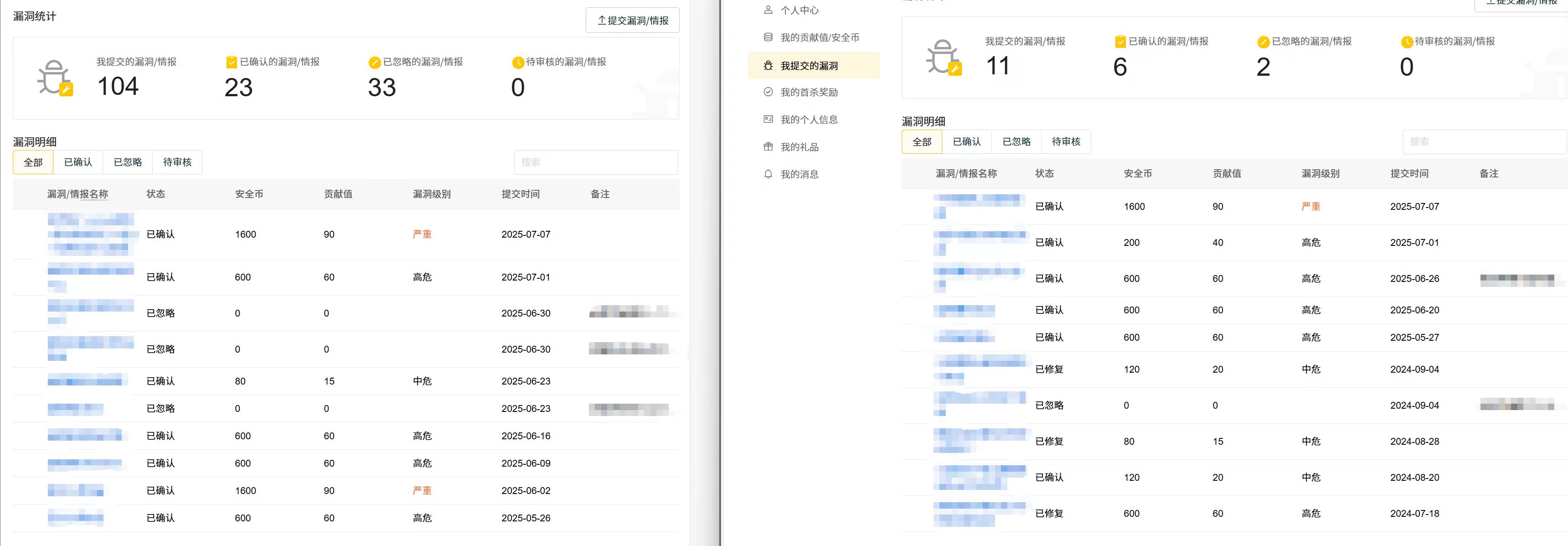Viewport: 1568px width, 546px height.
Task: Click 严重 level in 2025-07-07 row, right table
Action: 1310,207
